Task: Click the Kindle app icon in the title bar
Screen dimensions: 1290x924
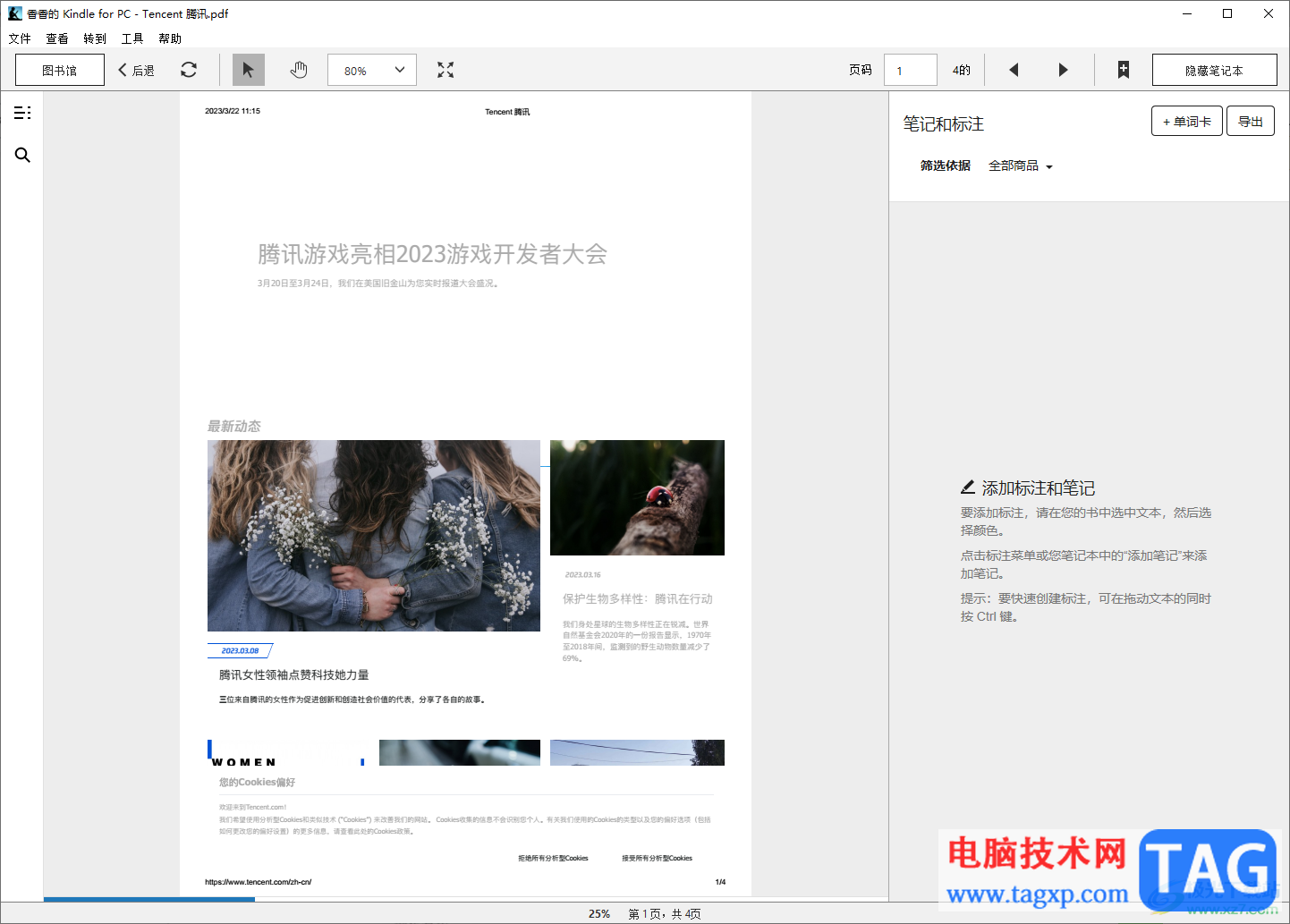Action: click(x=15, y=13)
